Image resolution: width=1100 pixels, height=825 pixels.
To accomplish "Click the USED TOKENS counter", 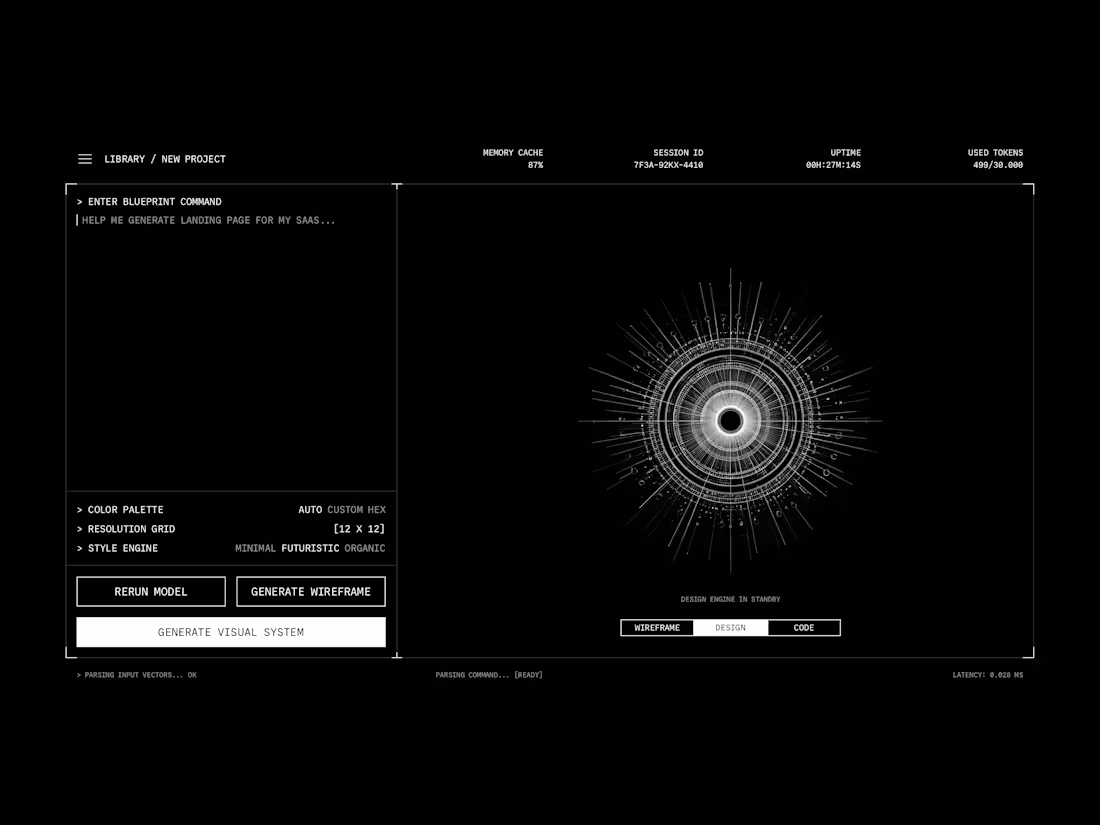I will coord(995,158).
